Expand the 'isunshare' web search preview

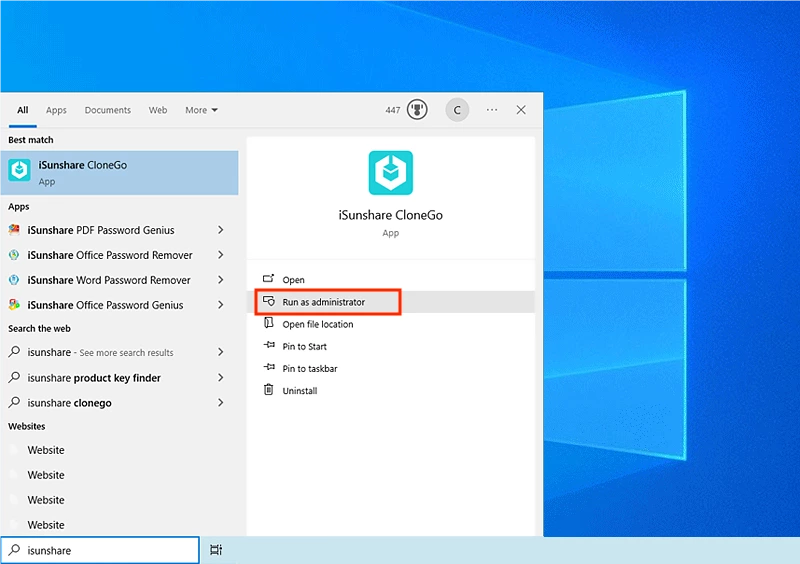click(220, 352)
